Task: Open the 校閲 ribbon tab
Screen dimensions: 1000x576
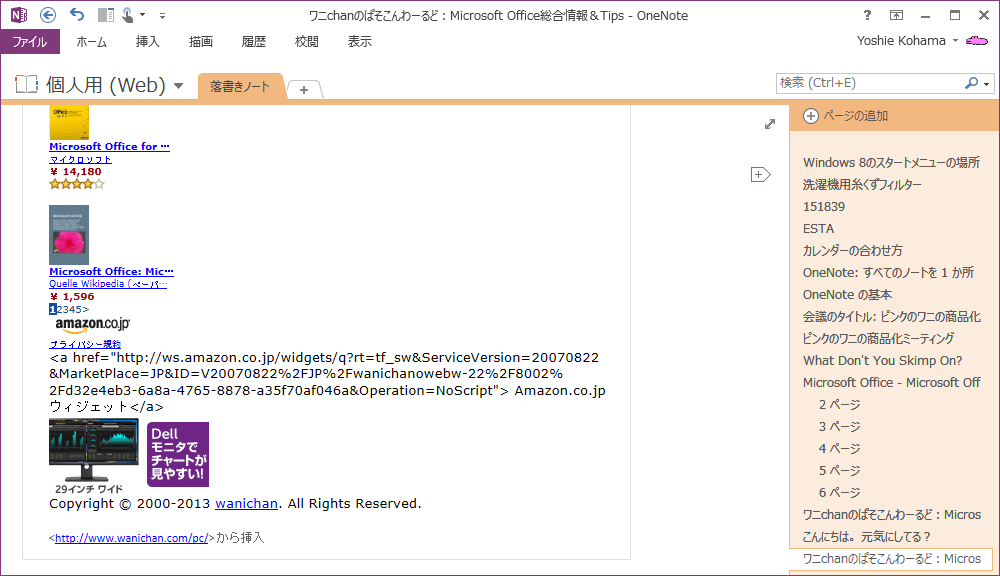Action: coord(306,41)
